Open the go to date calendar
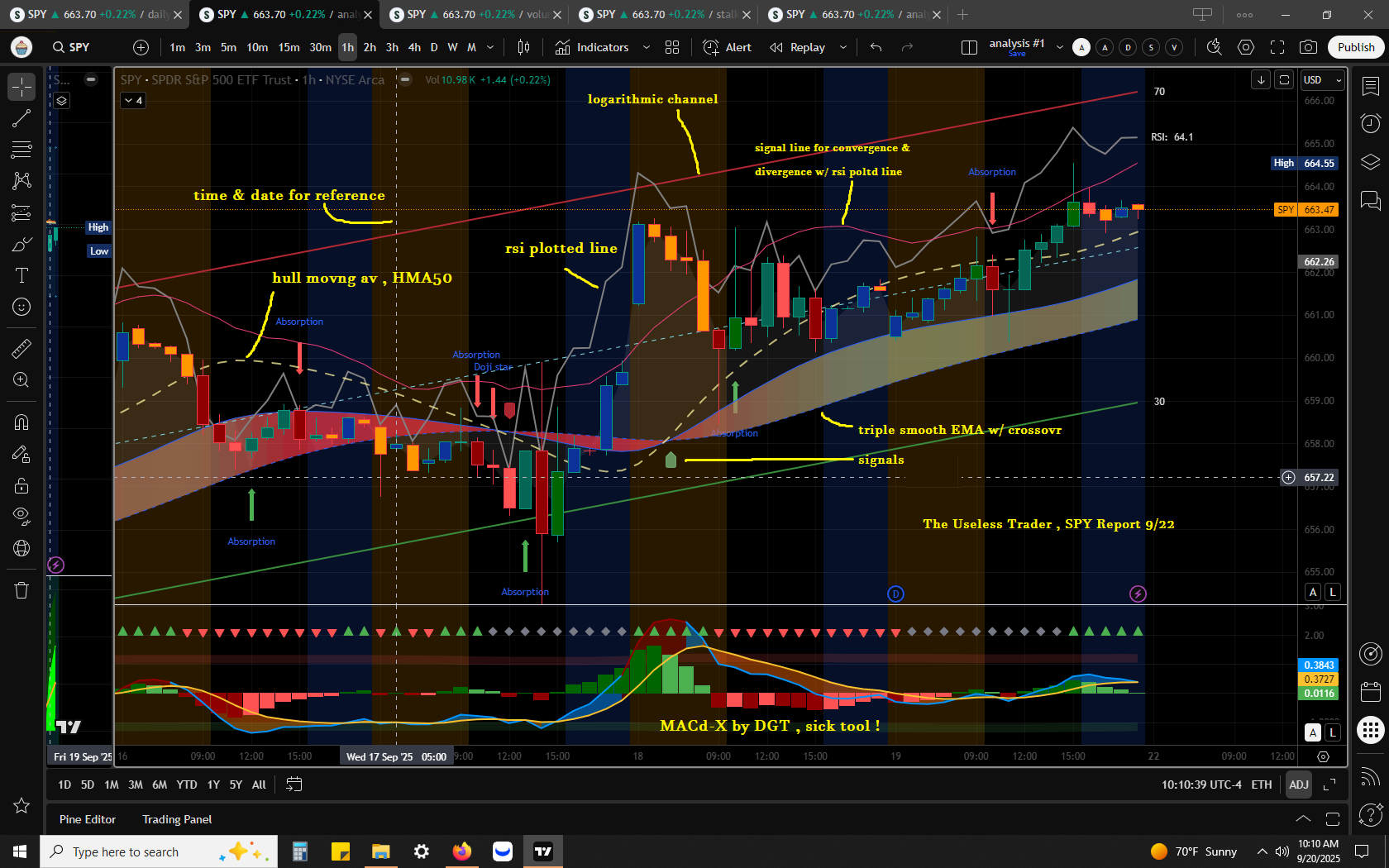The height and width of the screenshot is (868, 1389). point(294,785)
